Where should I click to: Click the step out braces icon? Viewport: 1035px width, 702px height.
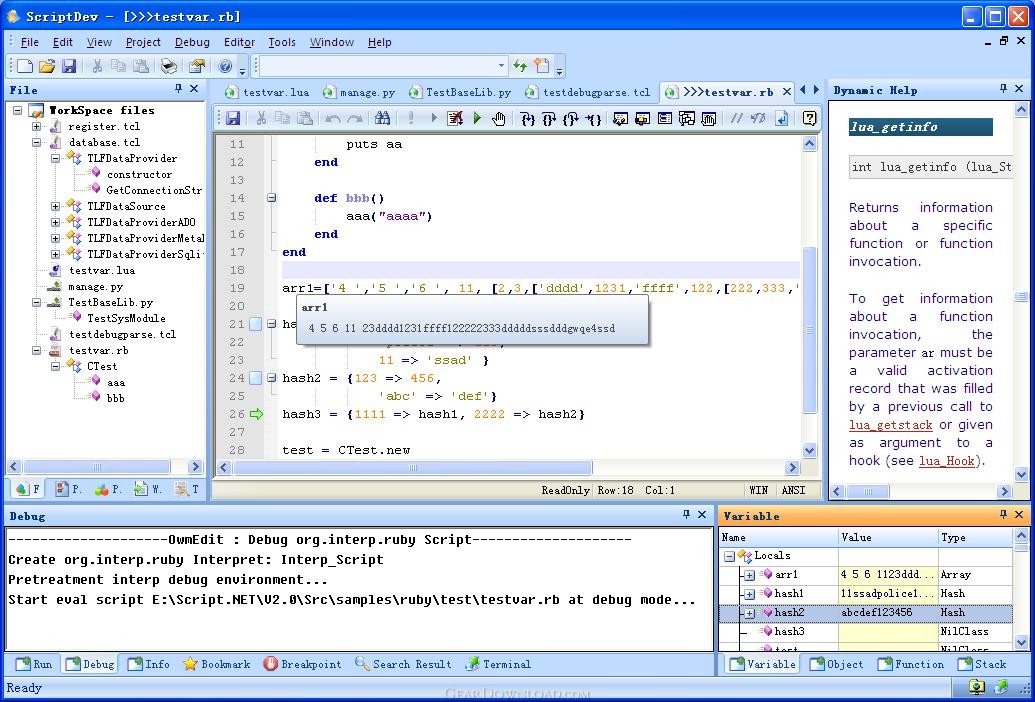pos(571,118)
